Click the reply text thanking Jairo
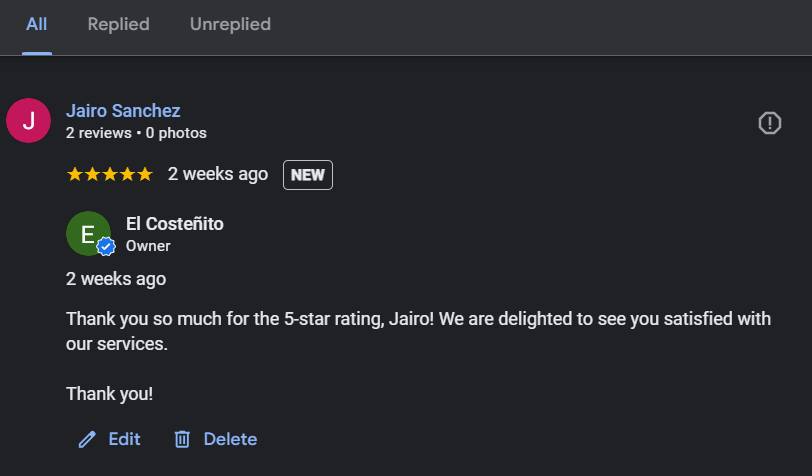812x476 pixels. (x=418, y=331)
